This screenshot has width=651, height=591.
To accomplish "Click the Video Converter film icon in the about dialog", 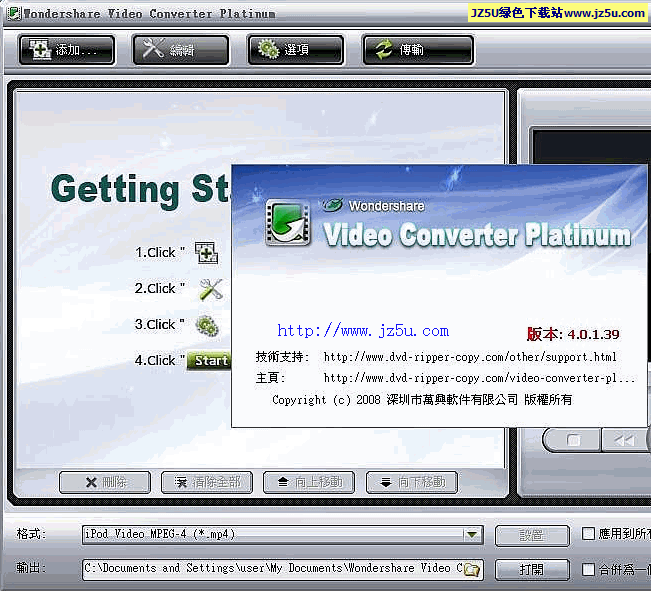I will pos(288,222).
